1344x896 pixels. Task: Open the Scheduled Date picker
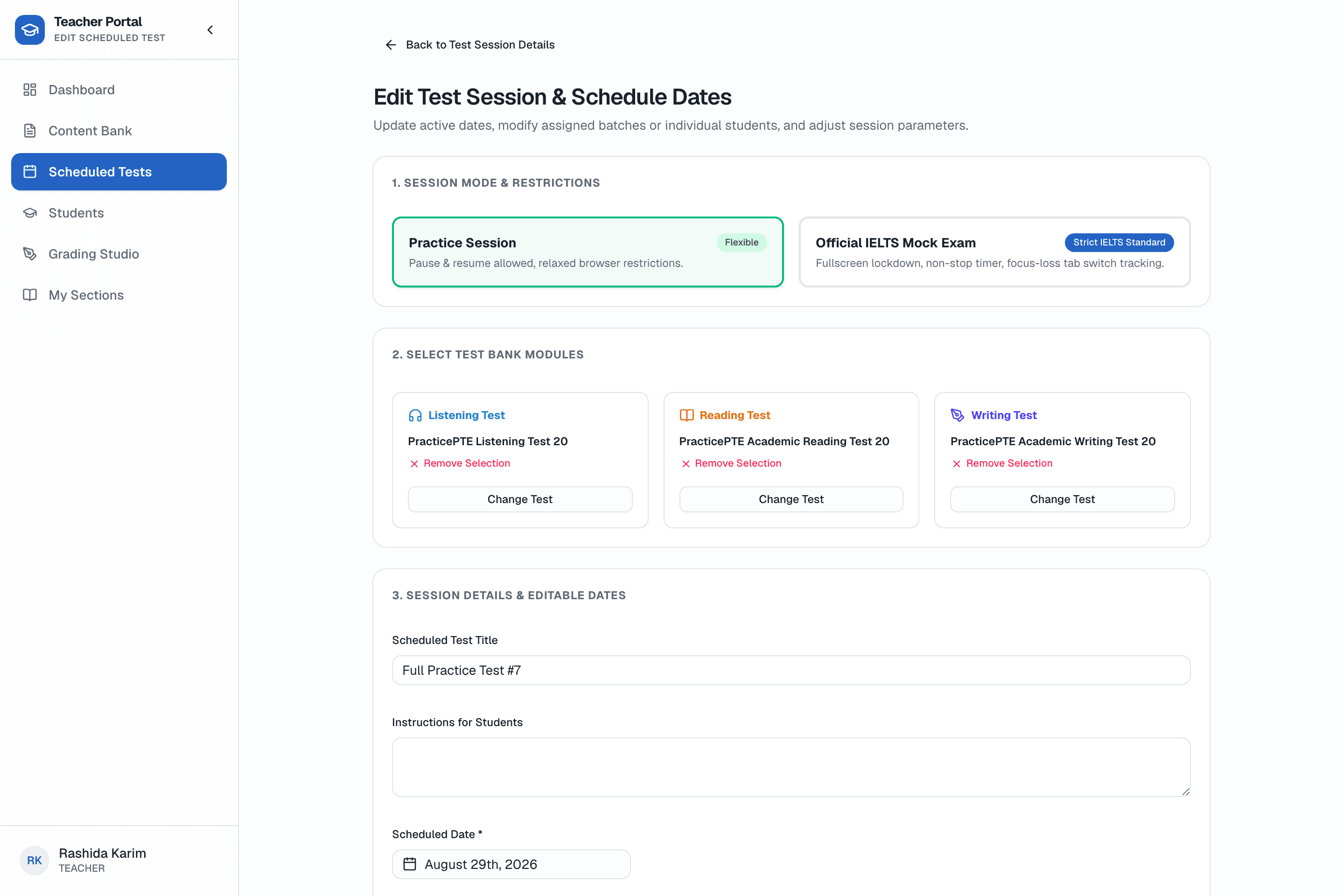point(511,865)
